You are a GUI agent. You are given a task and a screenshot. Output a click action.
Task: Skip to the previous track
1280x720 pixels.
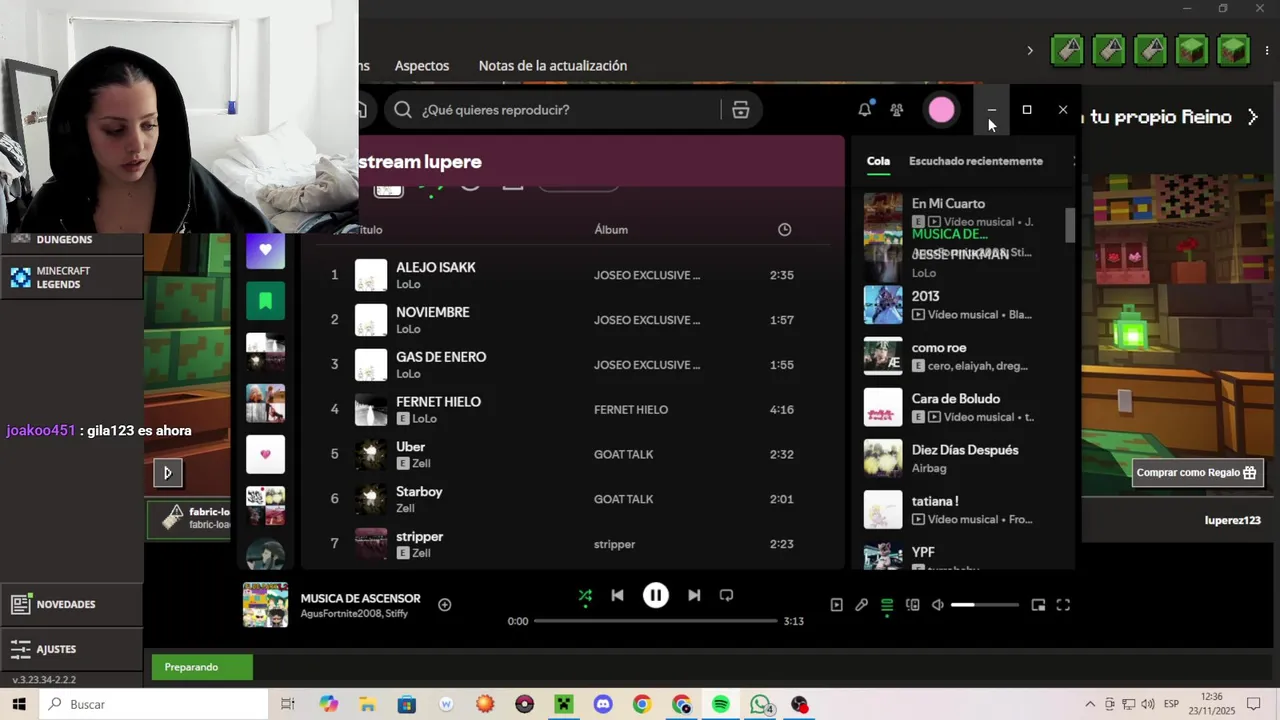point(617,595)
